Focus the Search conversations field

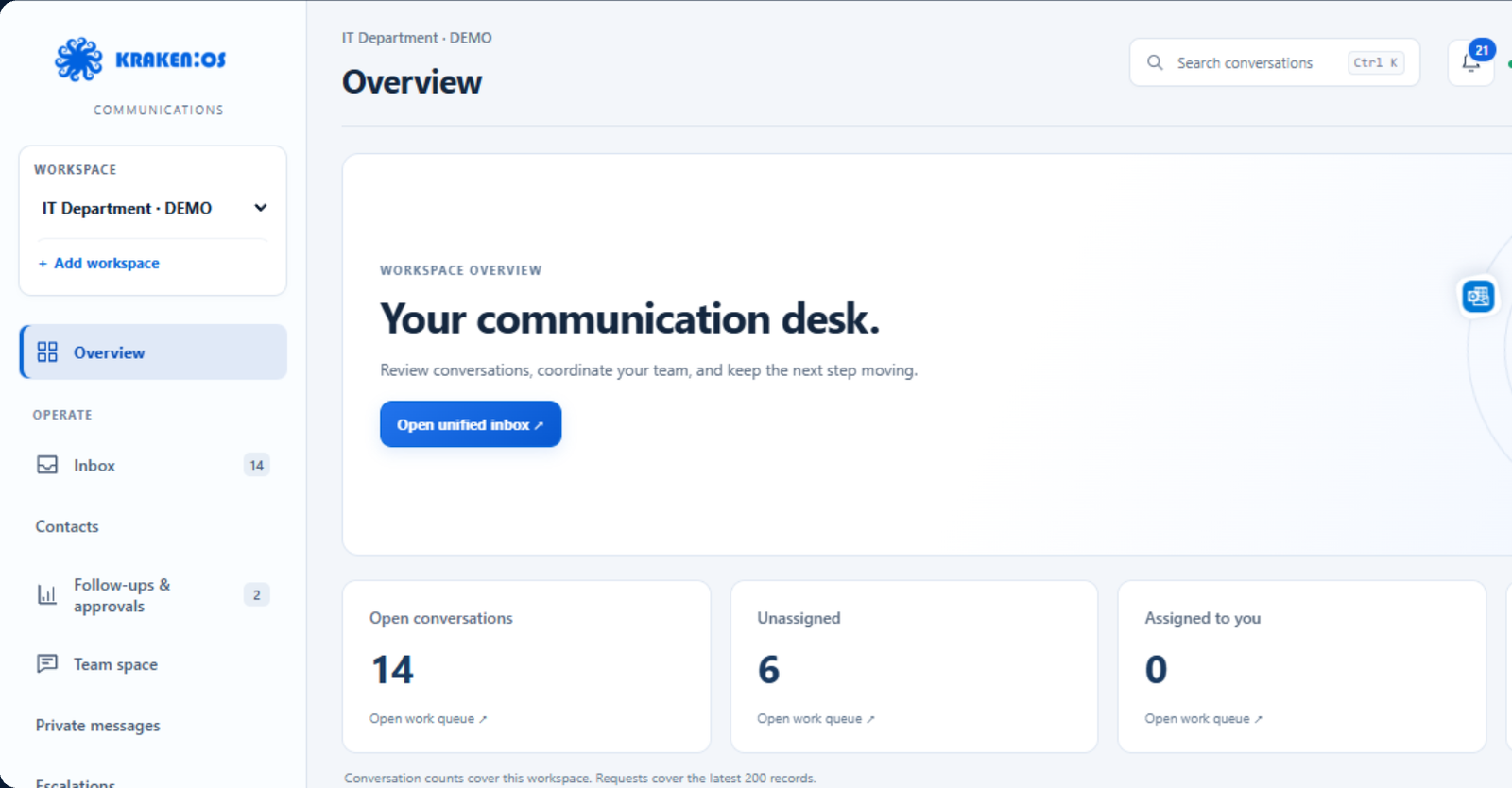(x=1274, y=62)
